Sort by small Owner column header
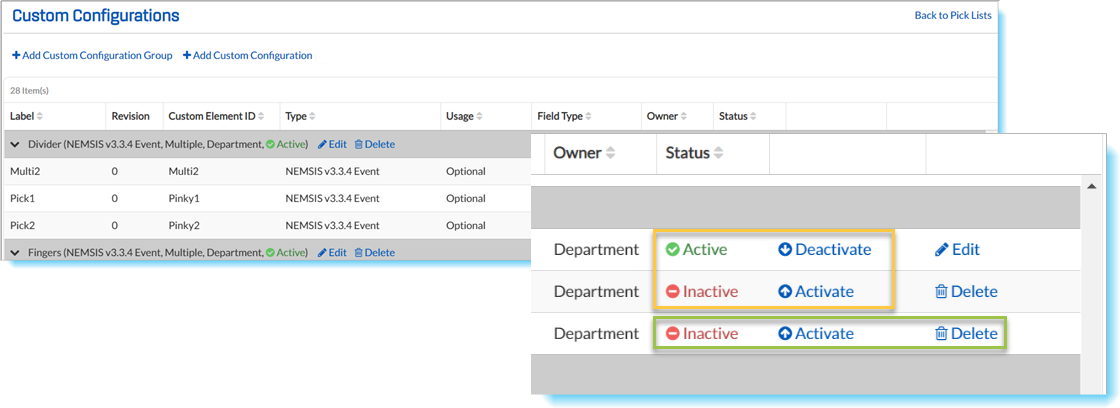1120x408 pixels. [668, 116]
